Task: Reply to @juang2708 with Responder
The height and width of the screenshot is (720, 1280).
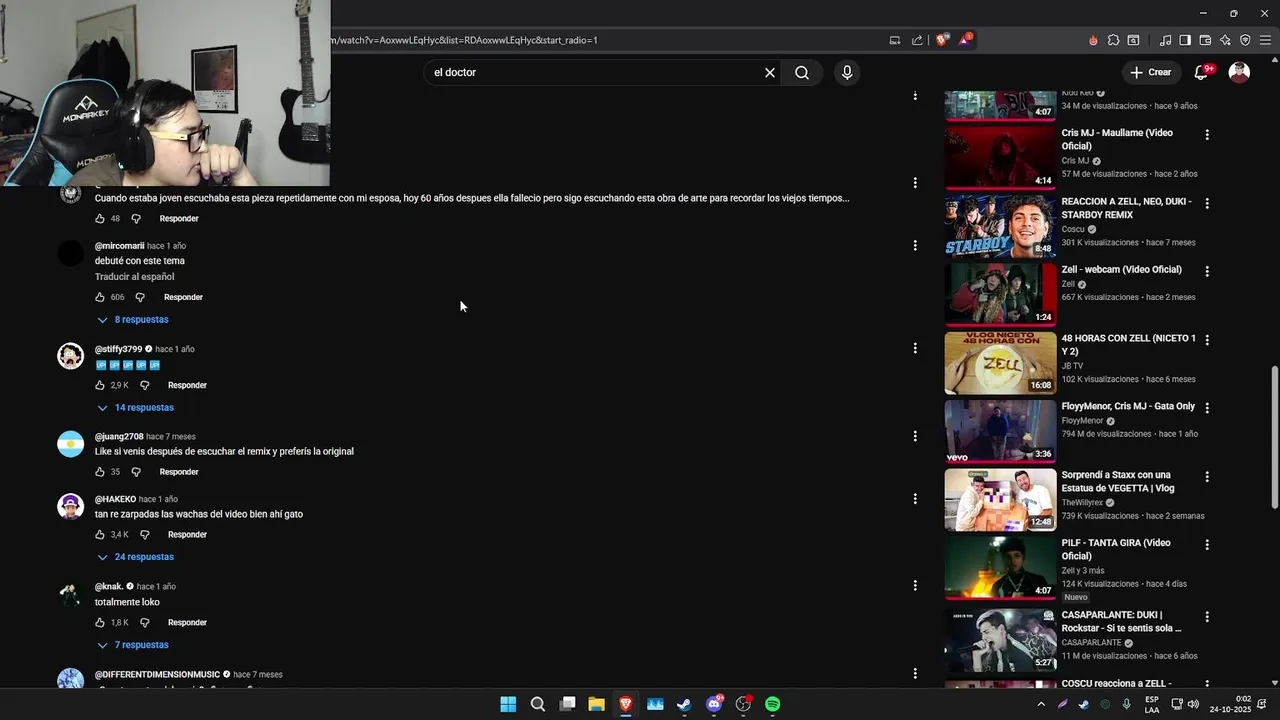Action: point(179,472)
